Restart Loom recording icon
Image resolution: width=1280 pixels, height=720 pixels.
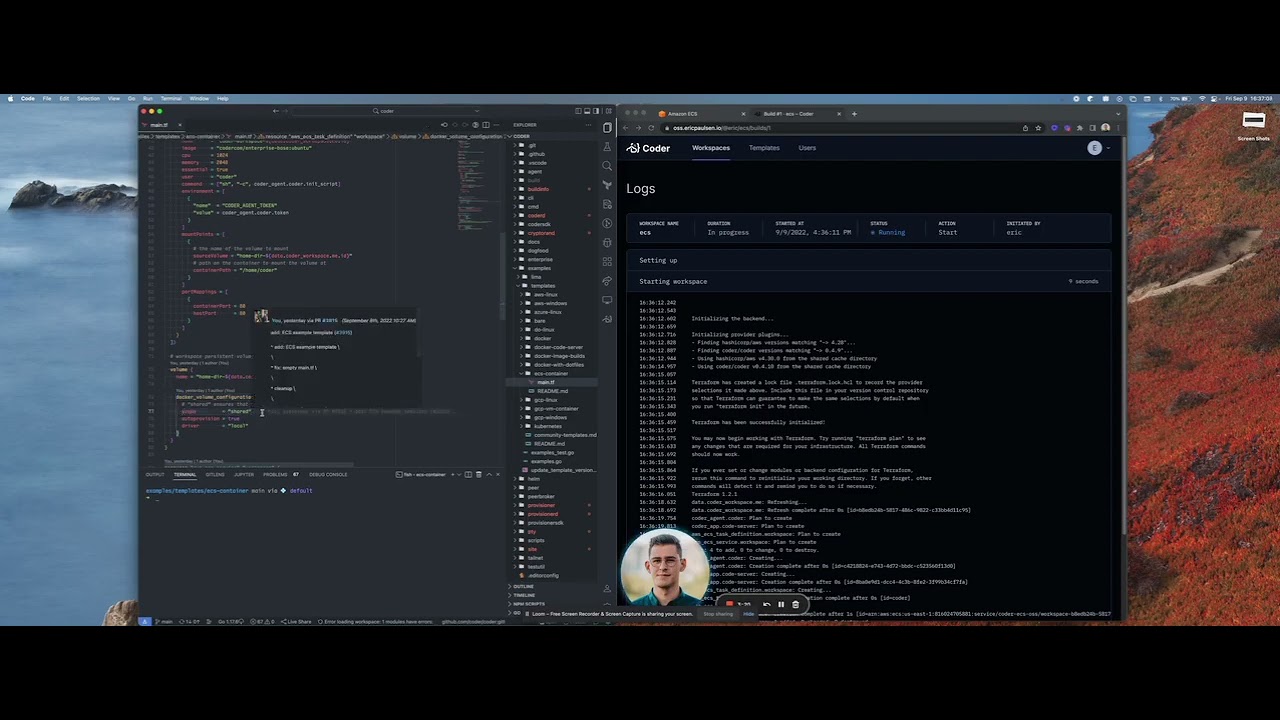click(x=767, y=604)
